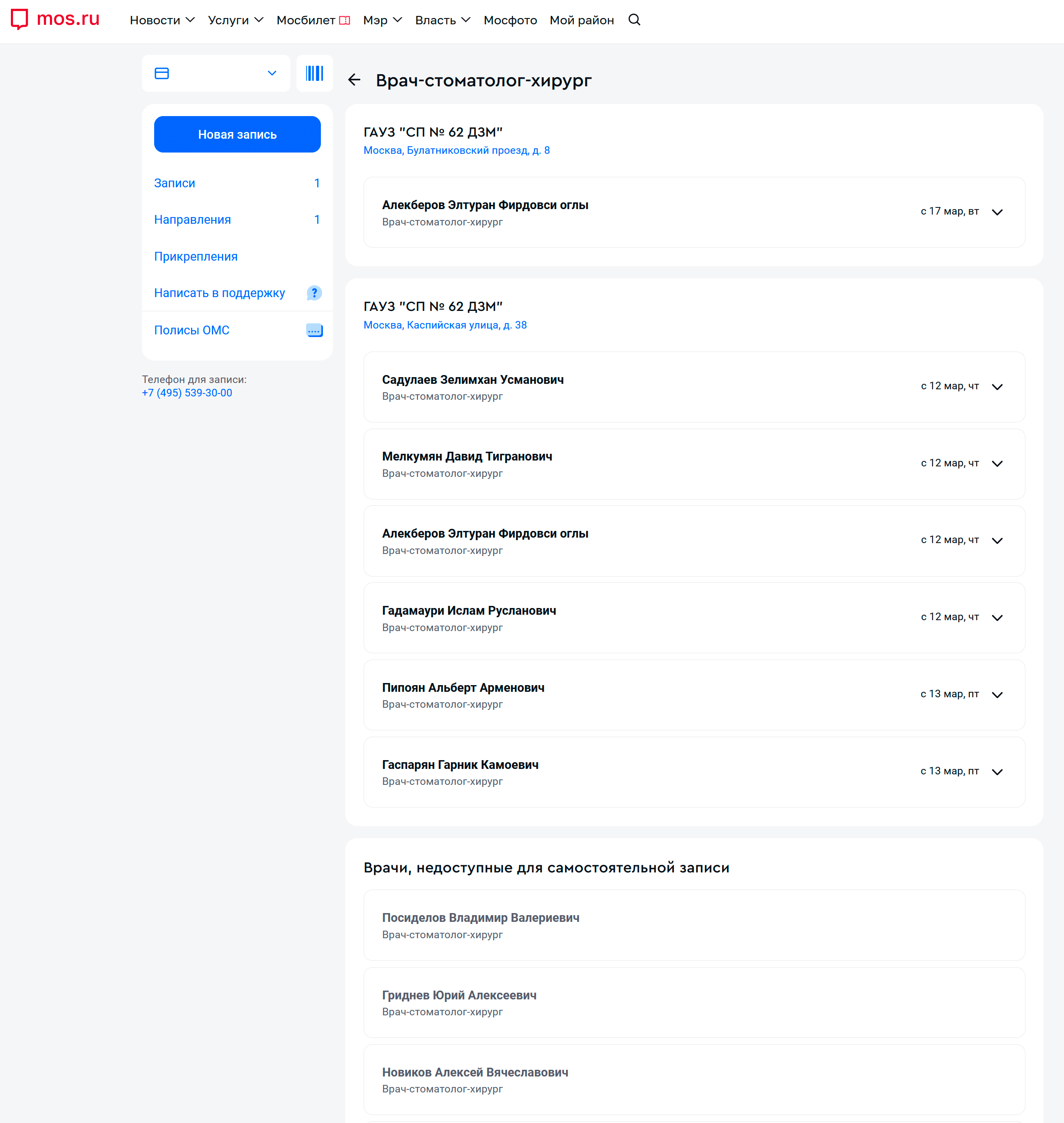Expand the Мэр menu
Image resolution: width=1064 pixels, height=1123 pixels.
point(382,21)
